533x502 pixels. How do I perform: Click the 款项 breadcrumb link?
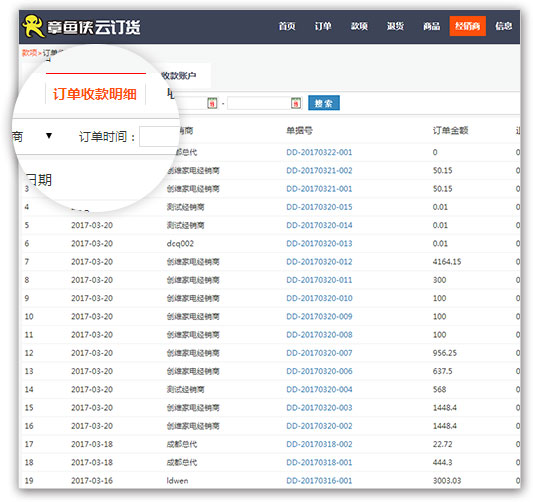(x=29, y=53)
